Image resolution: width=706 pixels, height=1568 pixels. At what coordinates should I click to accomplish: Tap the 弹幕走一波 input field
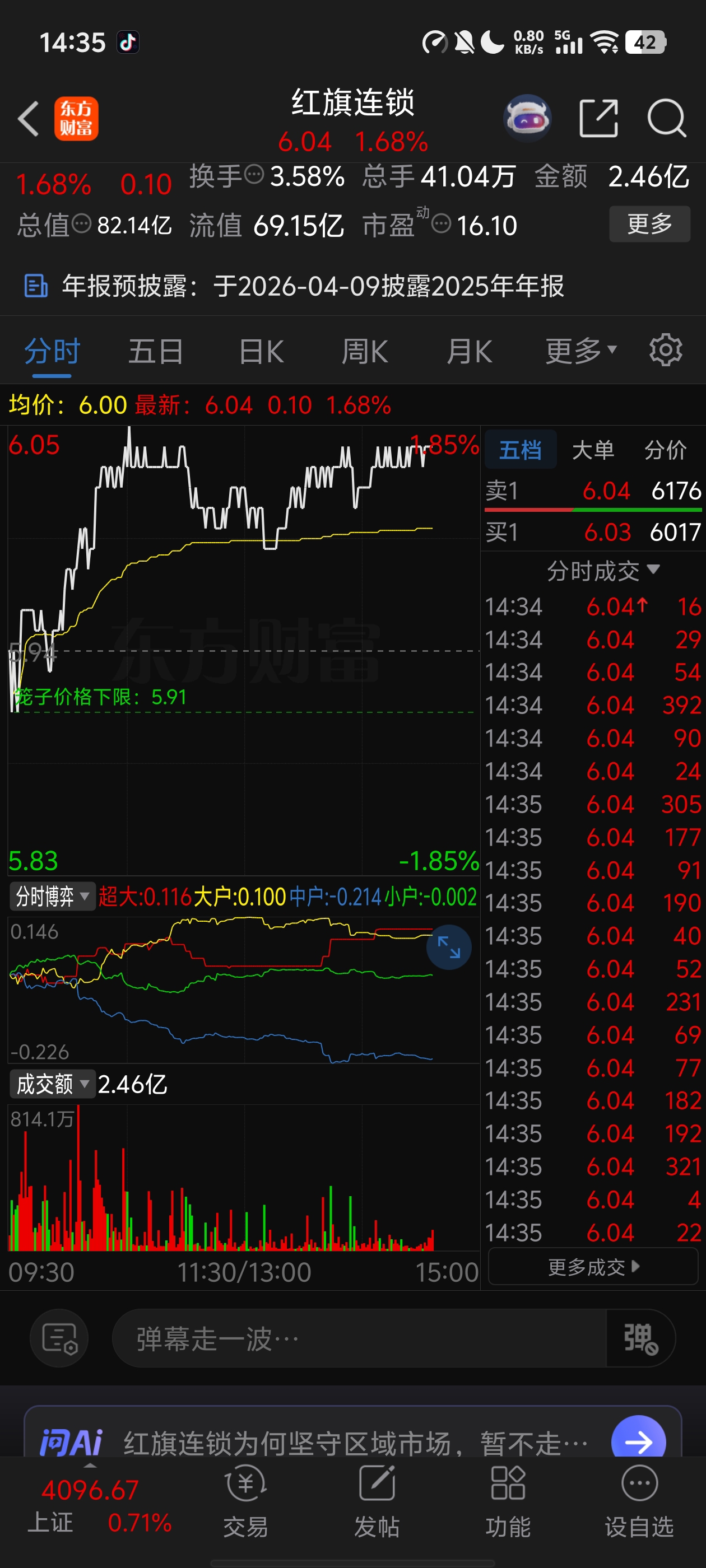(x=359, y=1338)
